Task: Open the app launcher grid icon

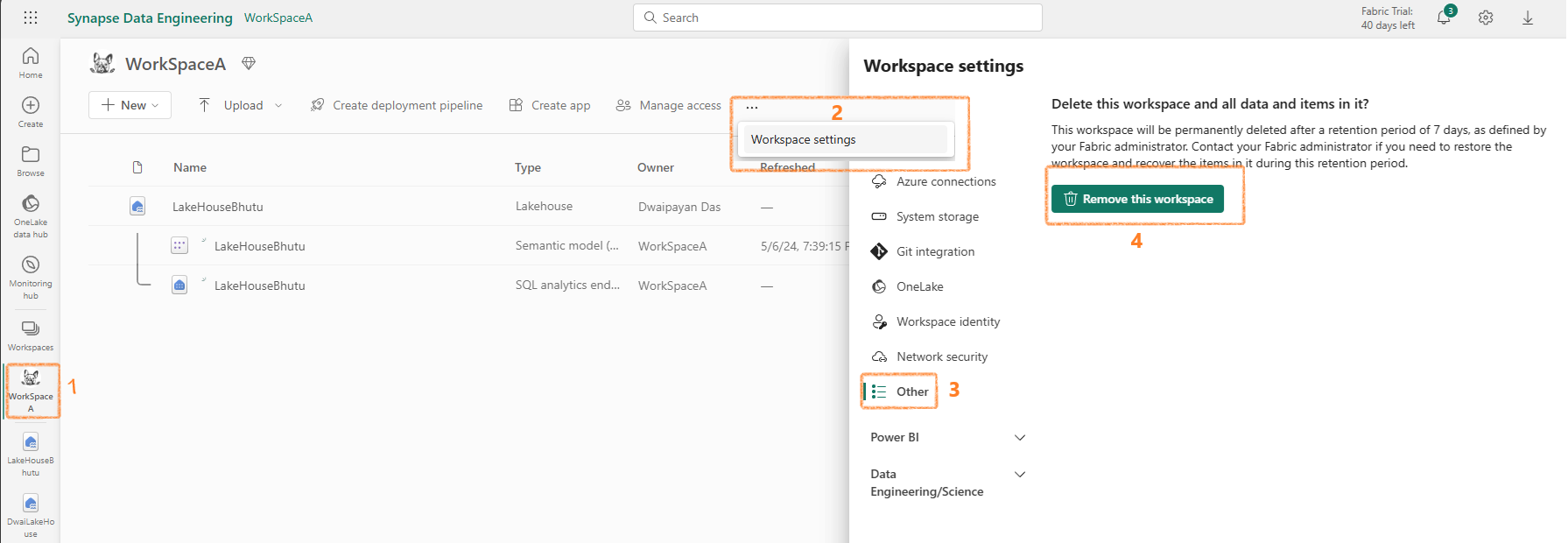Action: pyautogui.click(x=31, y=18)
